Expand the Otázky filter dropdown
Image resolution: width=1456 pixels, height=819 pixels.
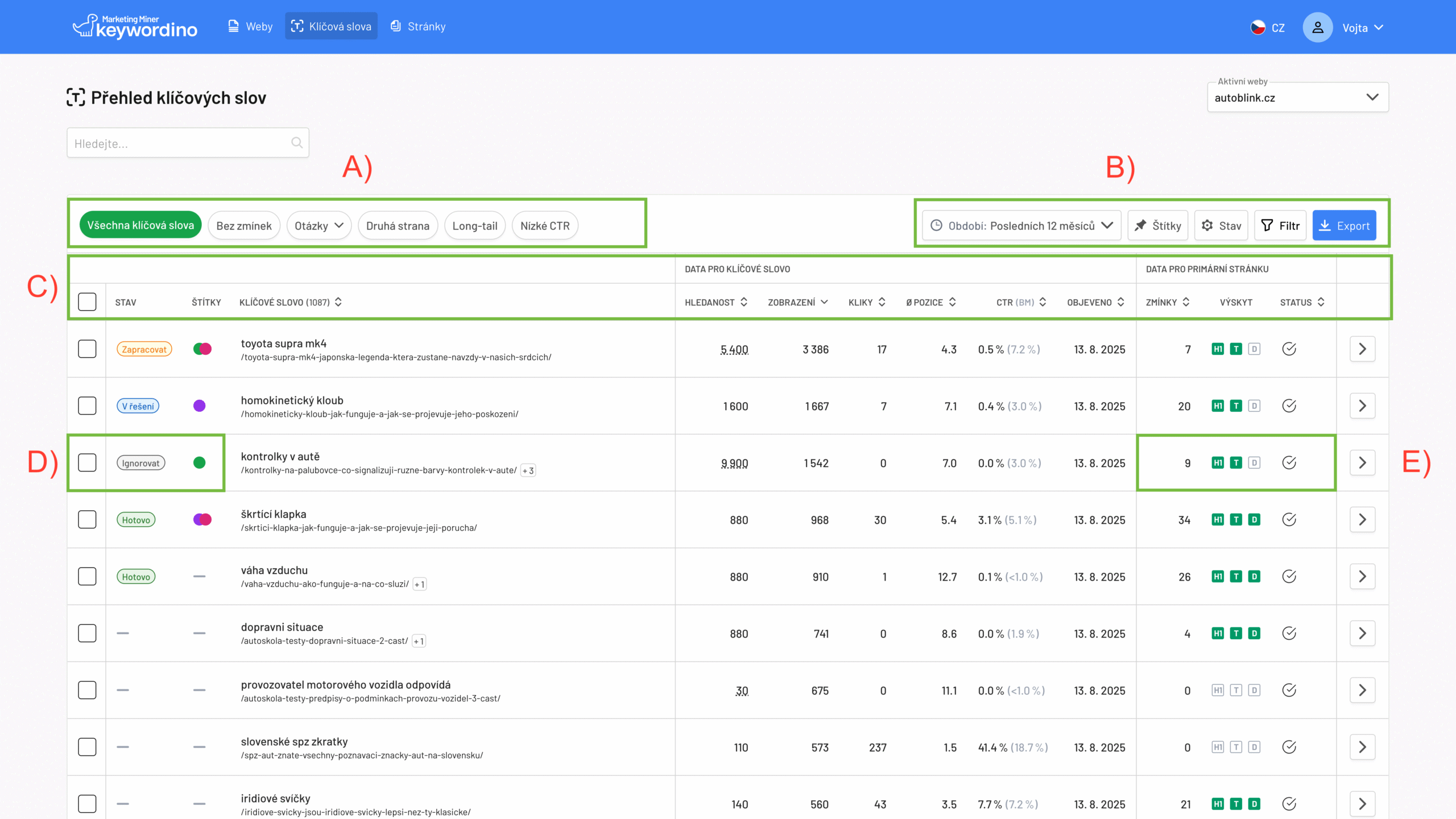tap(319, 226)
